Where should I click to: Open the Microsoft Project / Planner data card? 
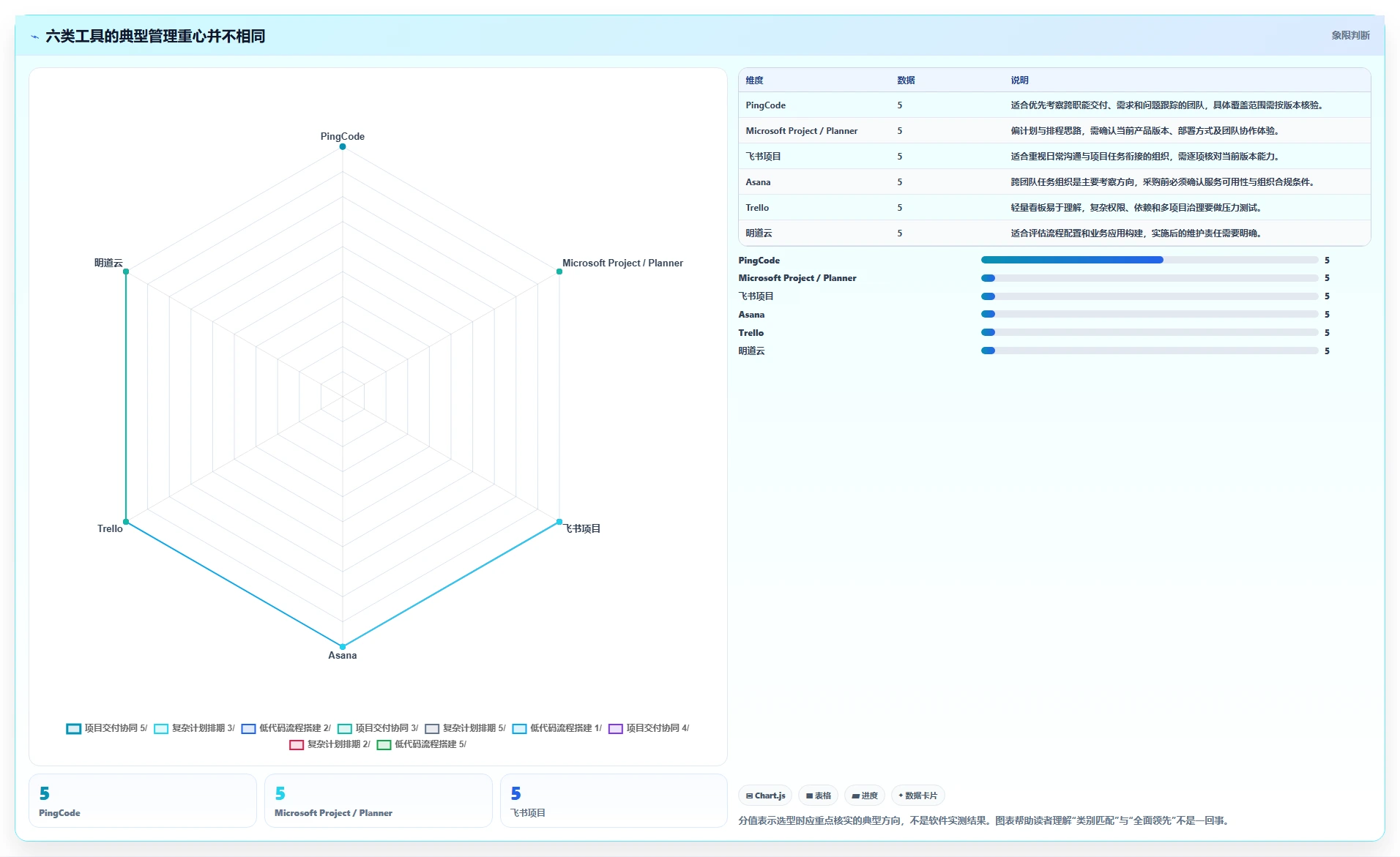[x=379, y=801]
